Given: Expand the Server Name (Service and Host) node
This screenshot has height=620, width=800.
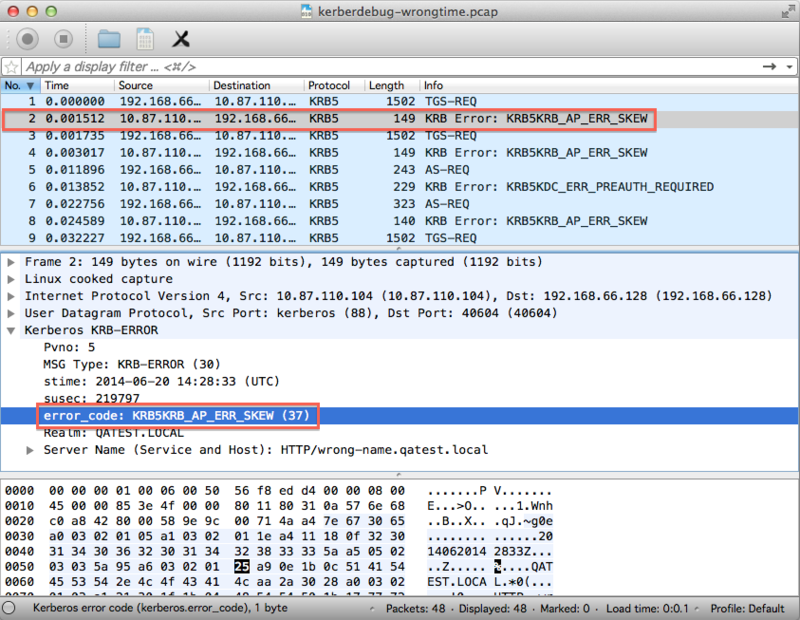Looking at the screenshot, I should (x=30, y=450).
